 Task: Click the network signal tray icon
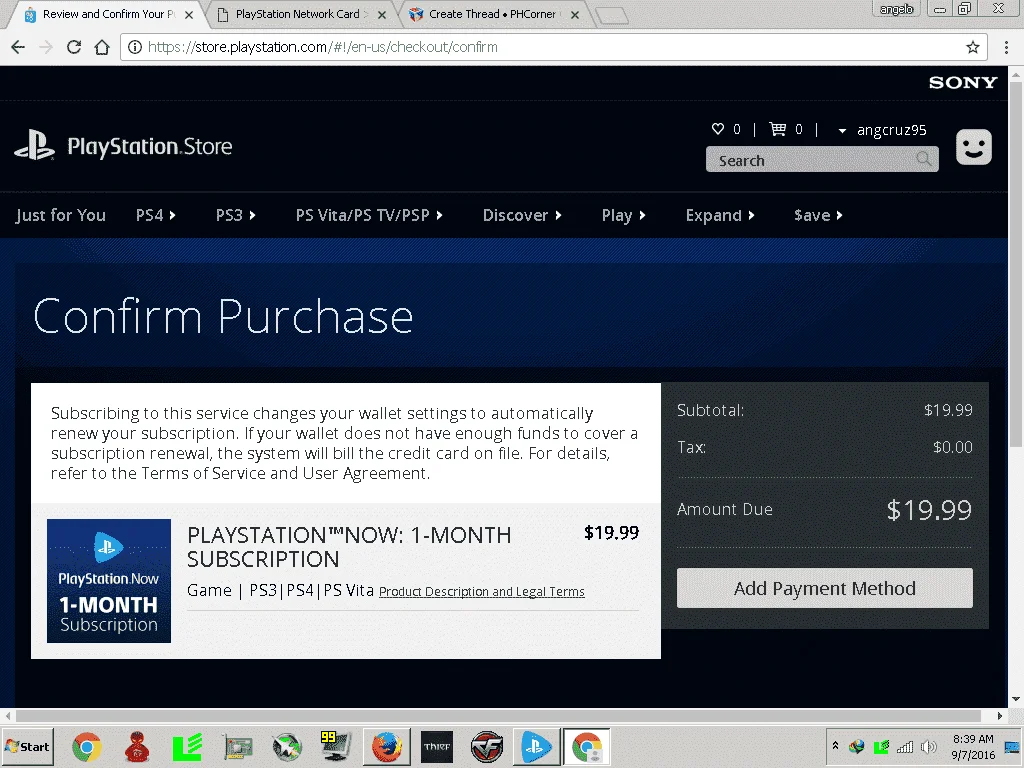pyautogui.click(x=905, y=746)
